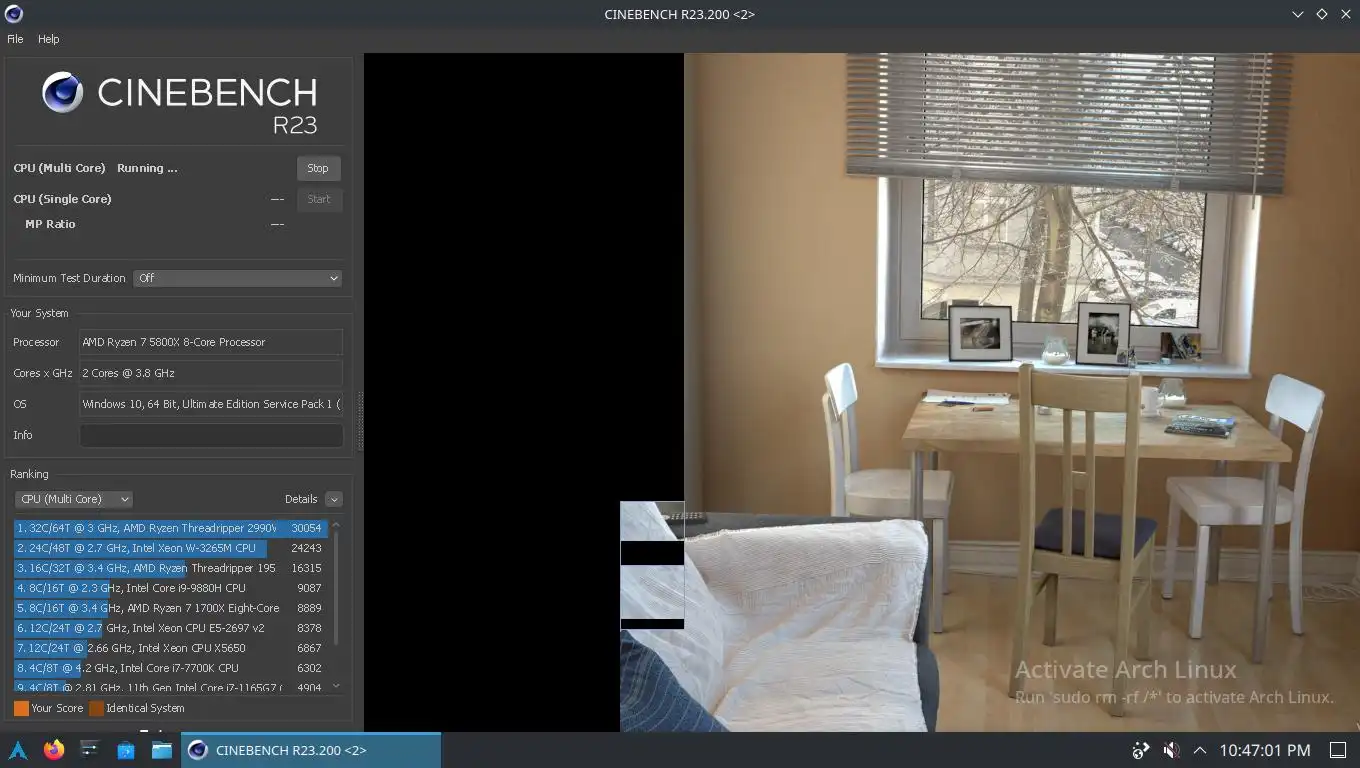1360x768 pixels.
Task: Expand hidden system tray icons
Action: pyautogui.click(x=1199, y=750)
